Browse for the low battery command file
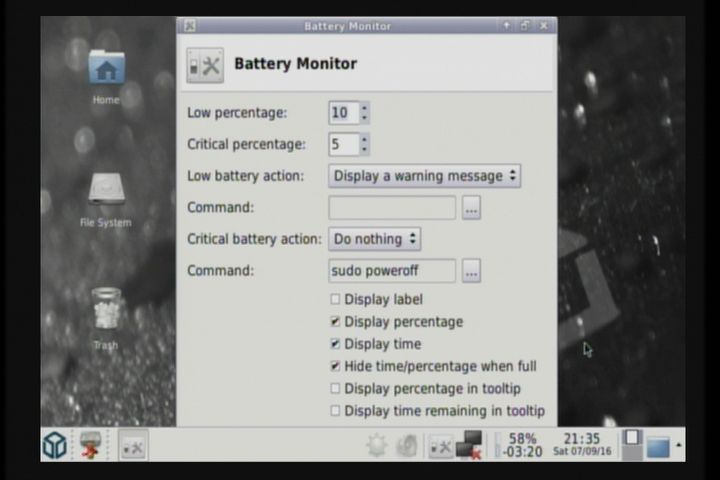Image resolution: width=720 pixels, height=480 pixels. (x=471, y=208)
